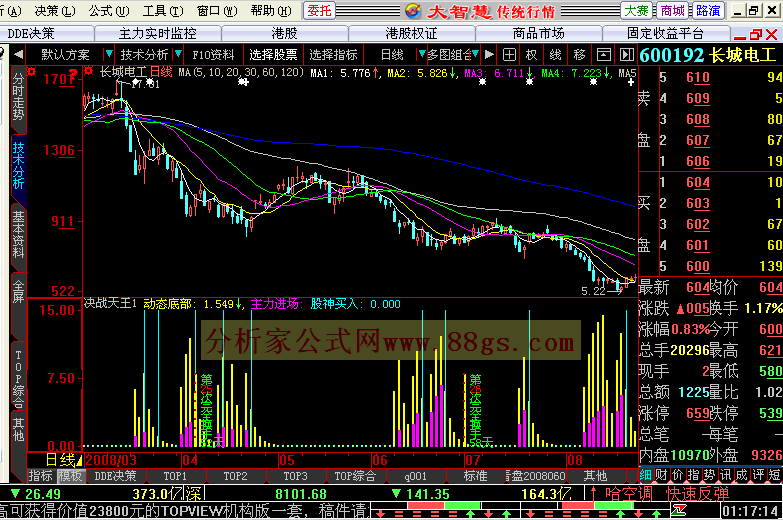
Task: Open the 港股权证 tab
Action: 411,33
